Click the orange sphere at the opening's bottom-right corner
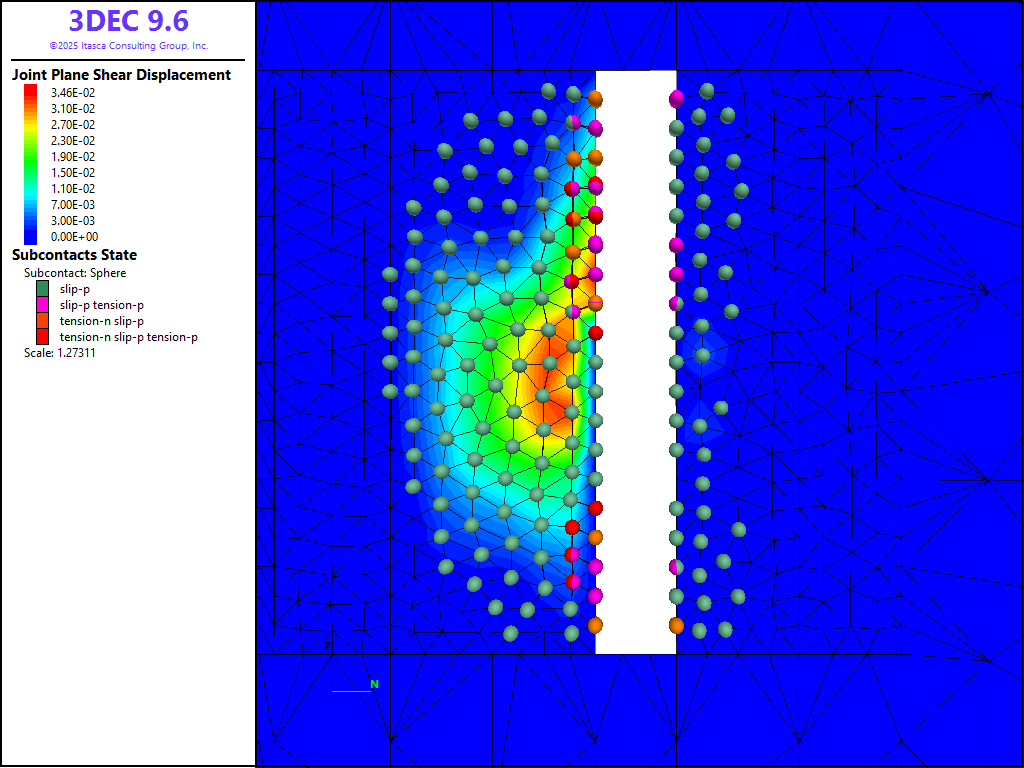 pos(676,625)
